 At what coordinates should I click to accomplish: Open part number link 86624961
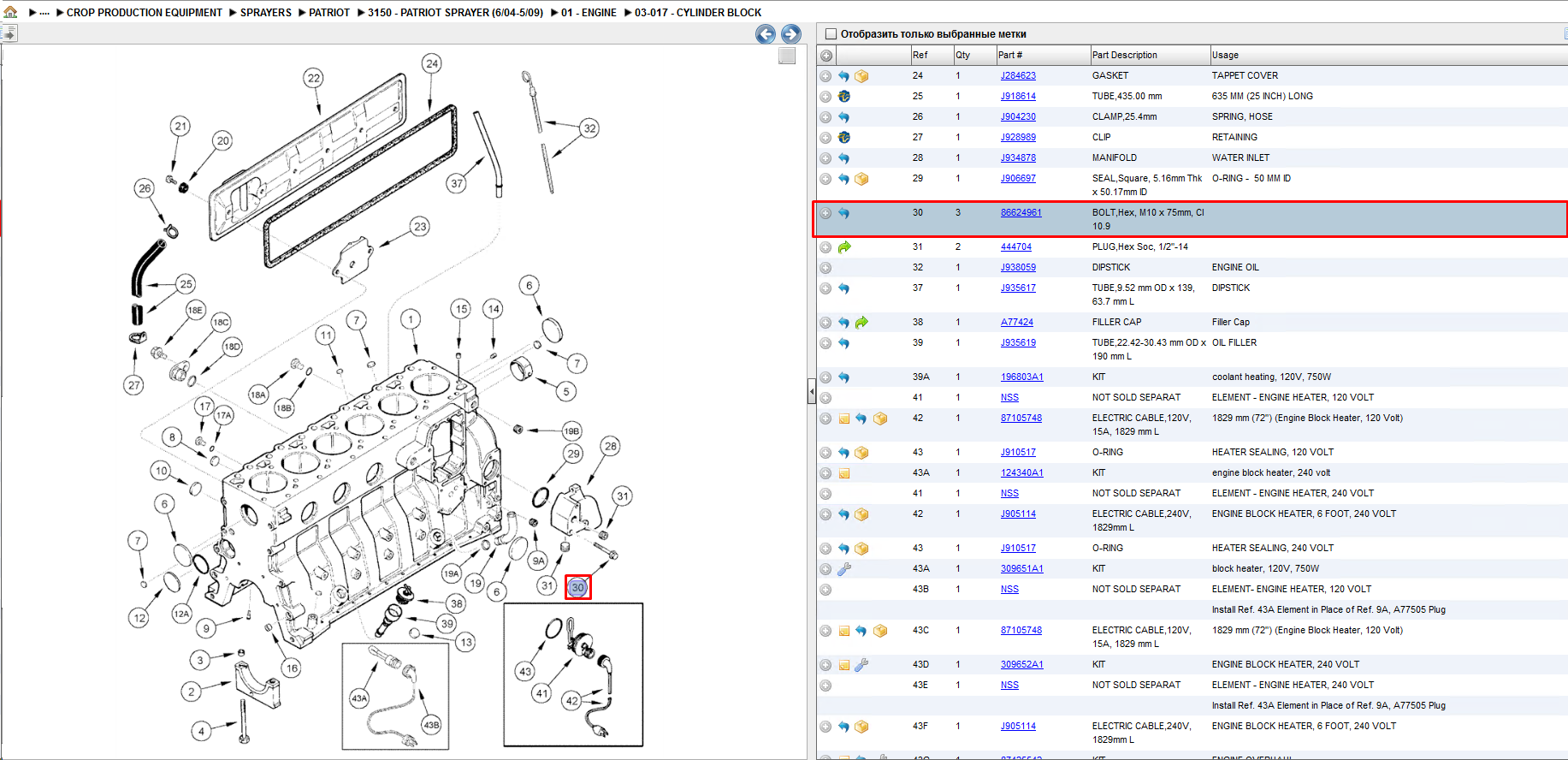[x=1021, y=212]
